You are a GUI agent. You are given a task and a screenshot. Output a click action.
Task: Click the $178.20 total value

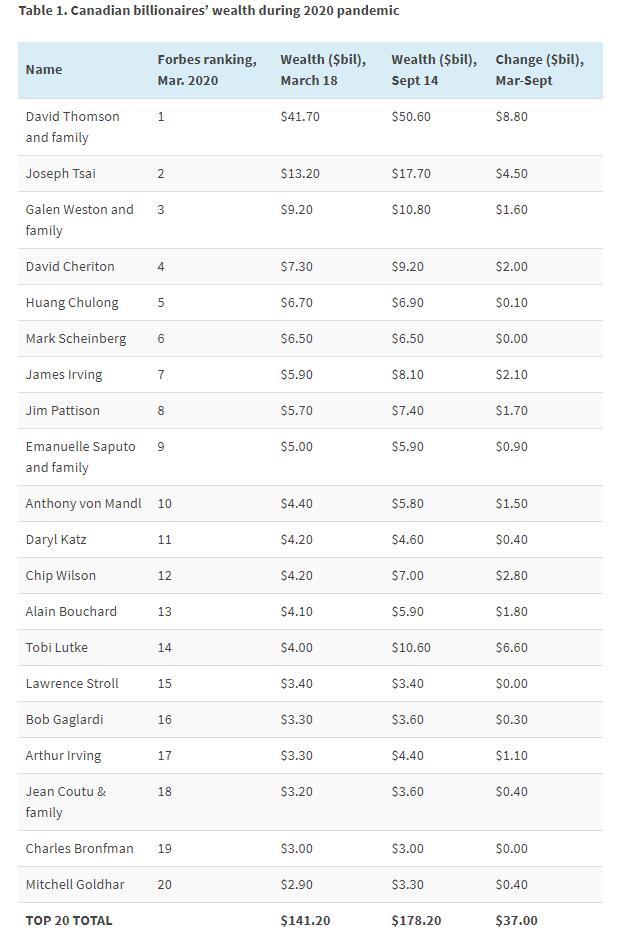click(x=416, y=921)
